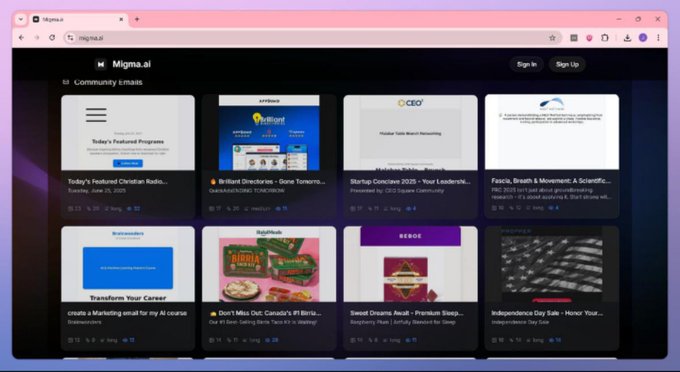Click the browser forward arrow
Viewport: 680px width, 372px height.
pyautogui.click(x=36, y=38)
